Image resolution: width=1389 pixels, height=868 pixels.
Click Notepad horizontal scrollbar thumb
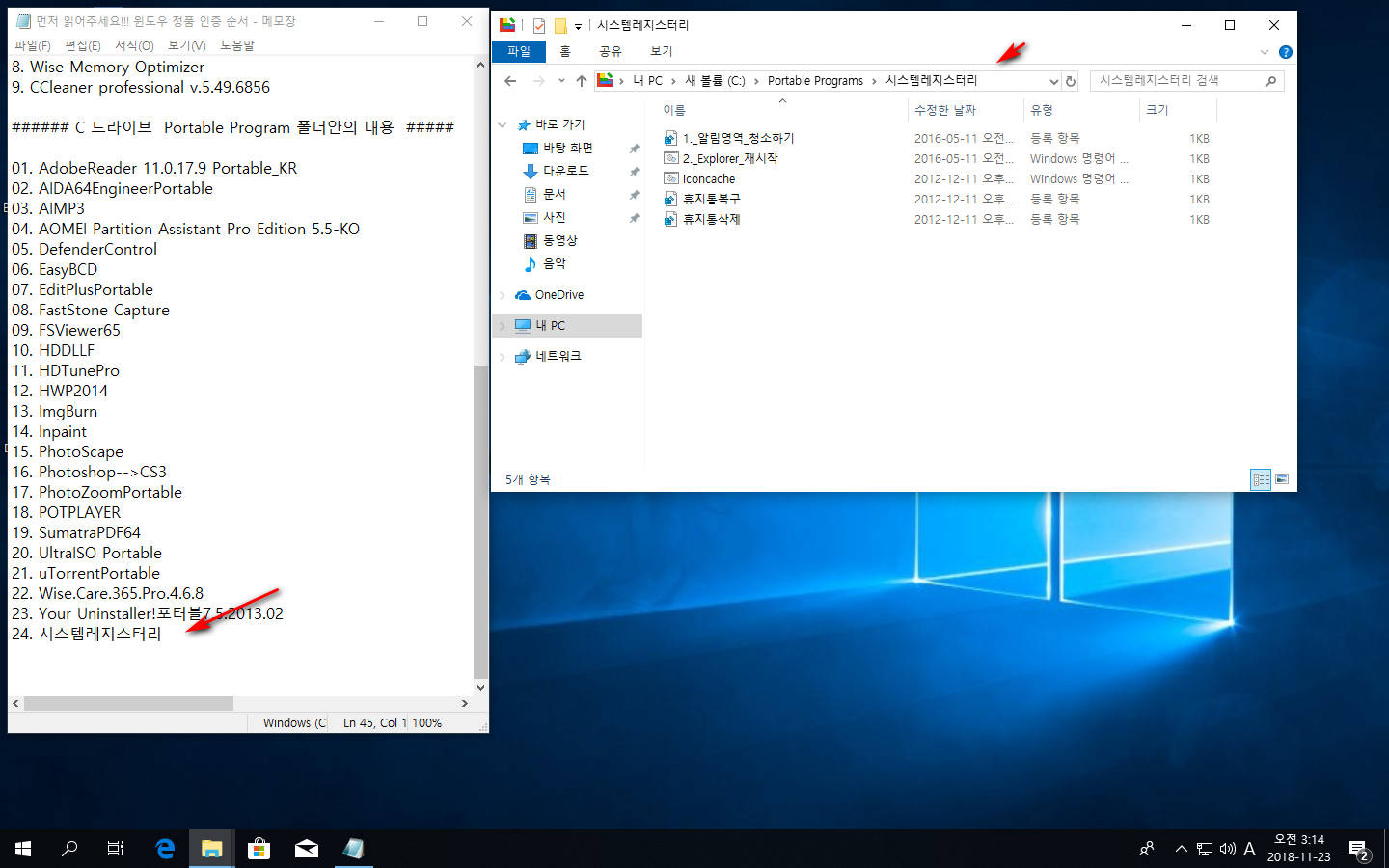pos(128,703)
